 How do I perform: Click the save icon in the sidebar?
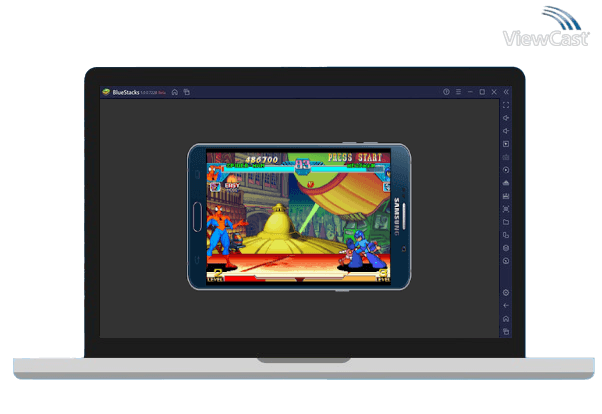click(x=506, y=196)
